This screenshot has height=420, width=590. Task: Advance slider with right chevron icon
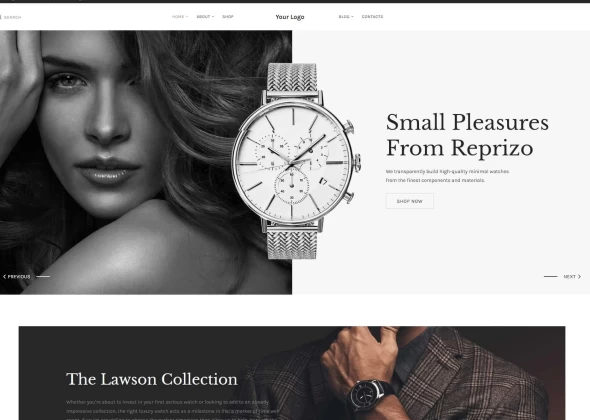coord(579,277)
